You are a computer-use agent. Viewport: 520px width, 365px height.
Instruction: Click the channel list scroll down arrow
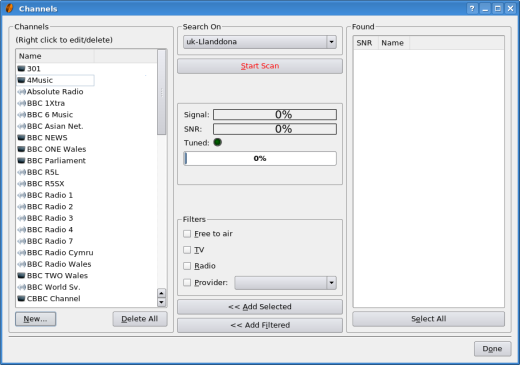tap(162, 302)
